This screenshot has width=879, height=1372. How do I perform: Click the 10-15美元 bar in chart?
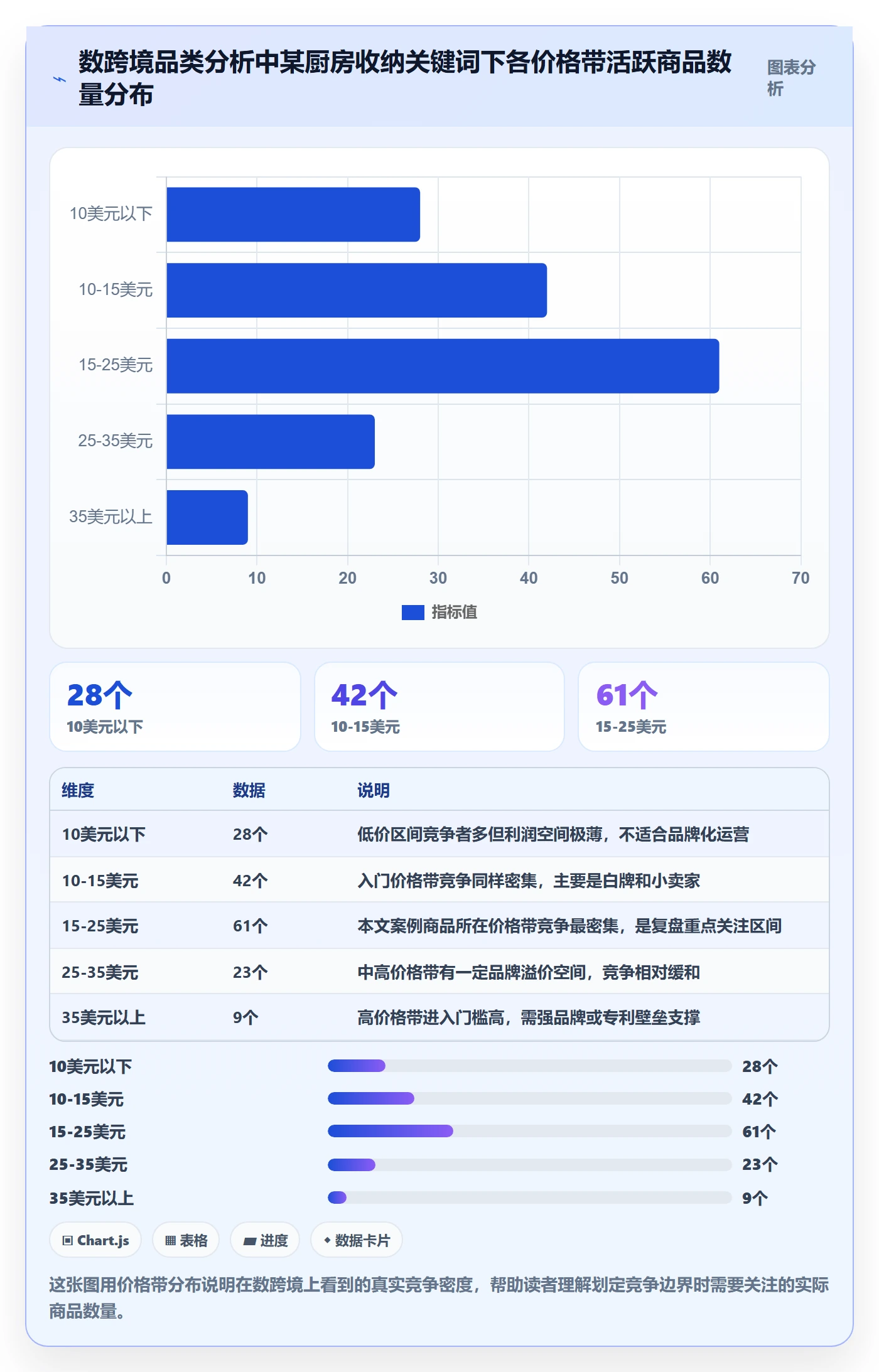(x=357, y=290)
